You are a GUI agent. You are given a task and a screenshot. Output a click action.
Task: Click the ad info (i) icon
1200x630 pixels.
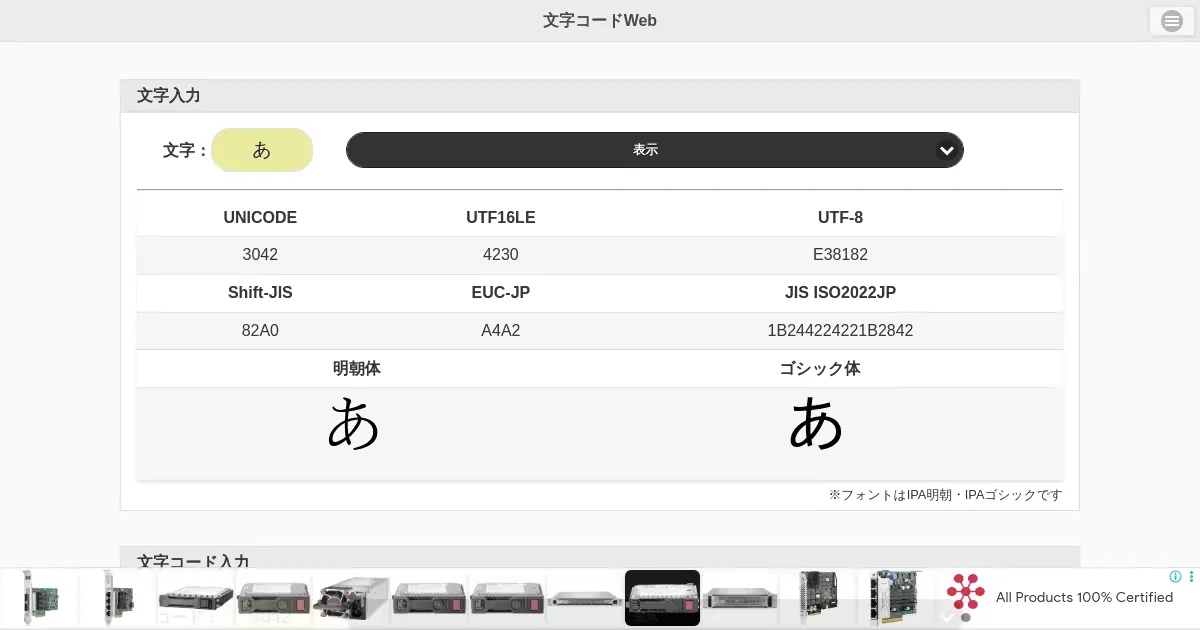[1175, 577]
